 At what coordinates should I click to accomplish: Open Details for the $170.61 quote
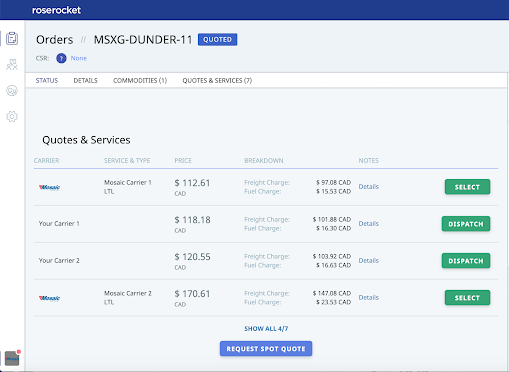369,298
